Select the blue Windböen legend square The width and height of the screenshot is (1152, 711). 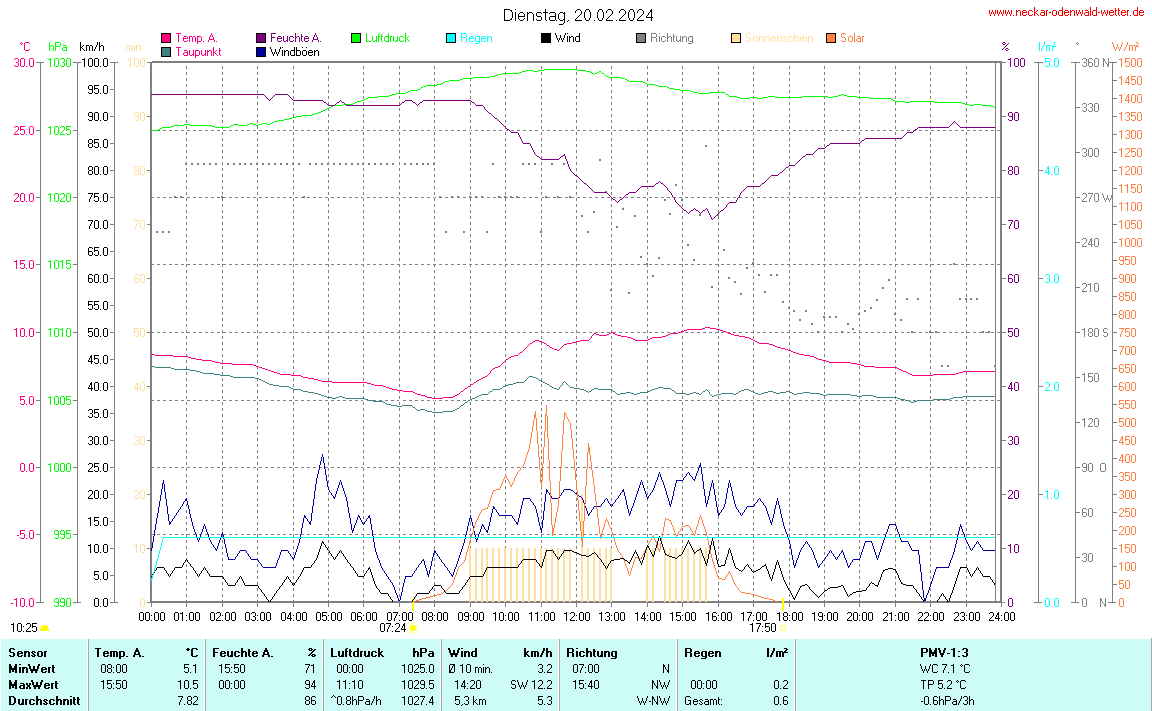click(x=261, y=51)
